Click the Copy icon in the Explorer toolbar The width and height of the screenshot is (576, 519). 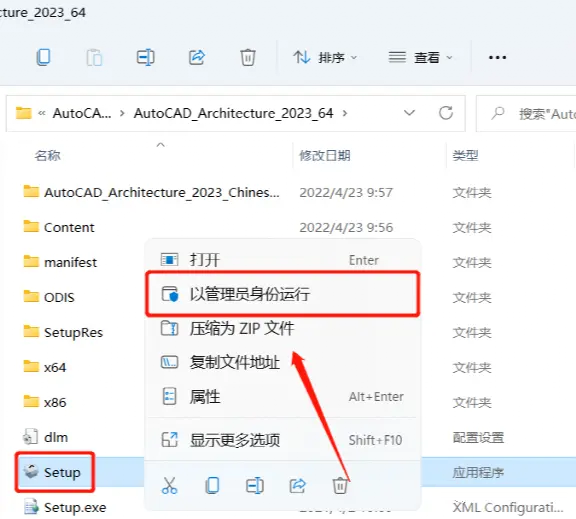coord(43,57)
